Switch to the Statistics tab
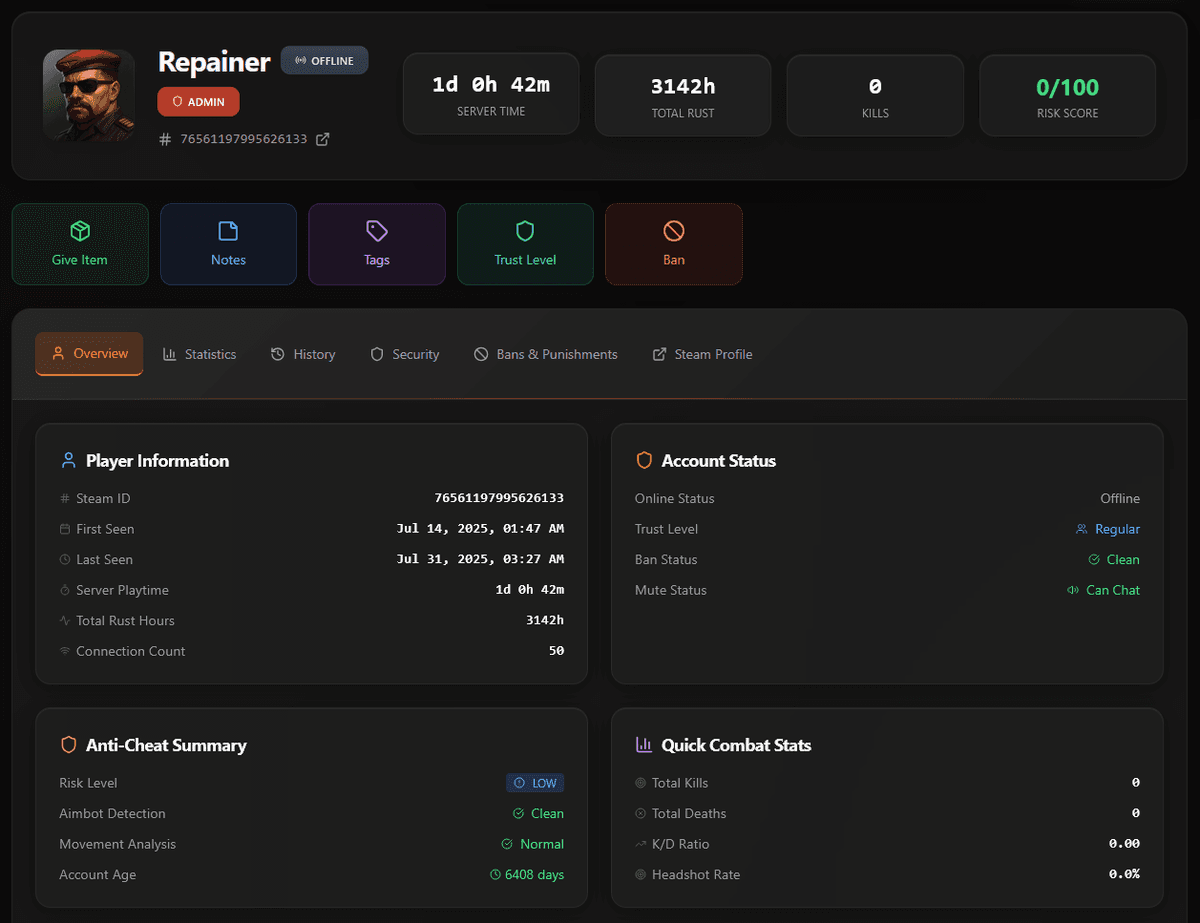The width and height of the screenshot is (1200, 923). 199,354
